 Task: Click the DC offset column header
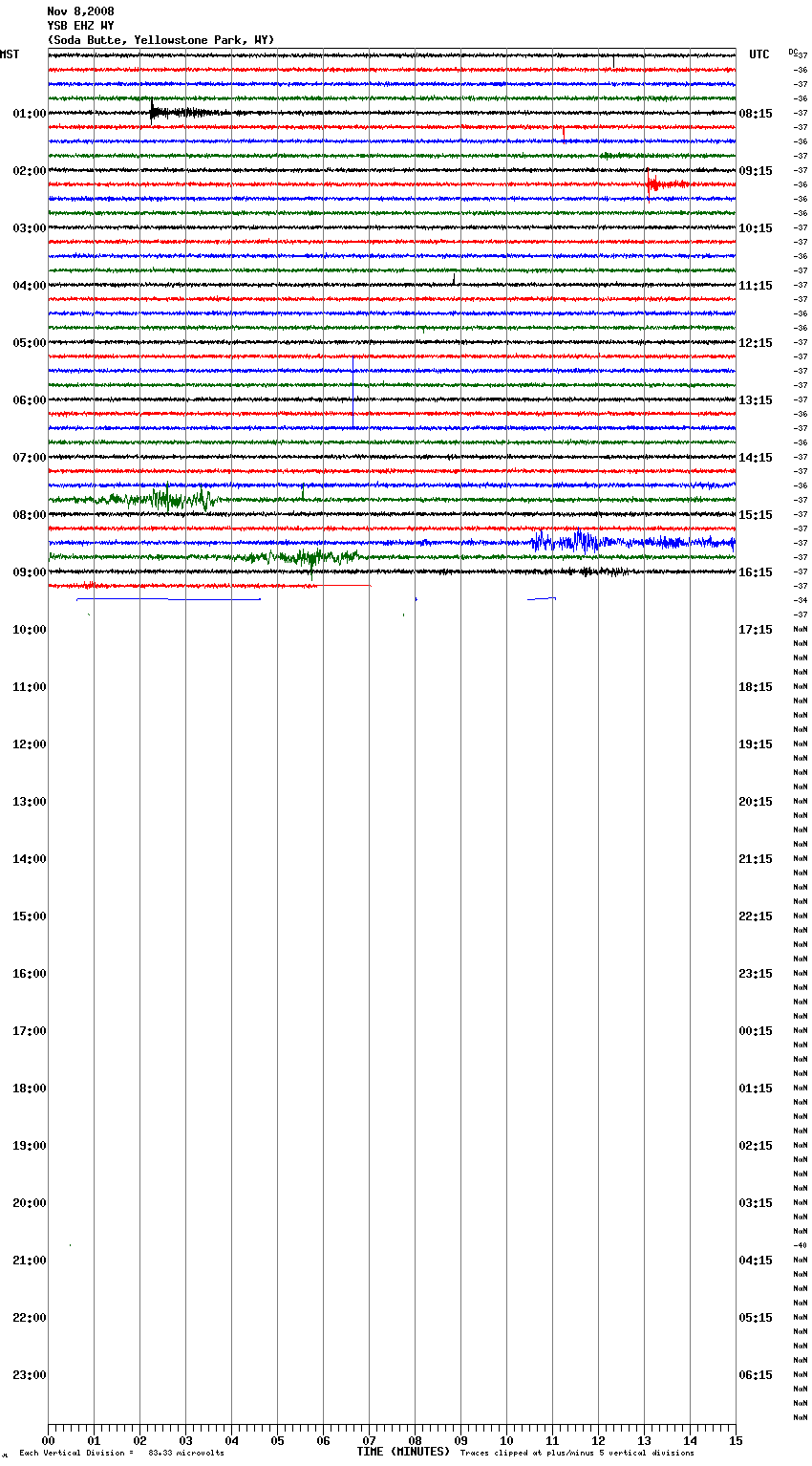coord(794,51)
